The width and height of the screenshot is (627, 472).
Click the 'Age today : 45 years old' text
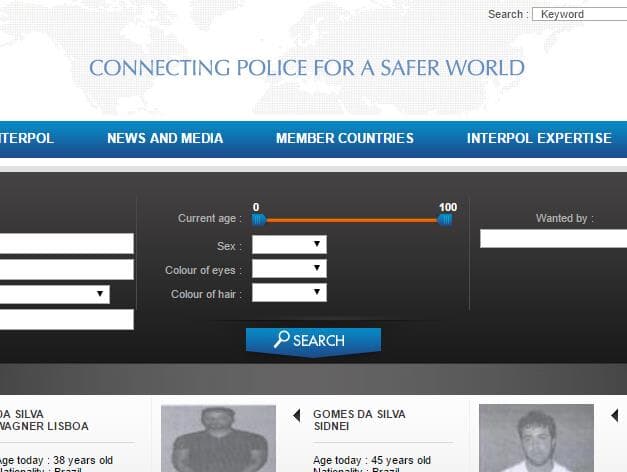pos(372,460)
